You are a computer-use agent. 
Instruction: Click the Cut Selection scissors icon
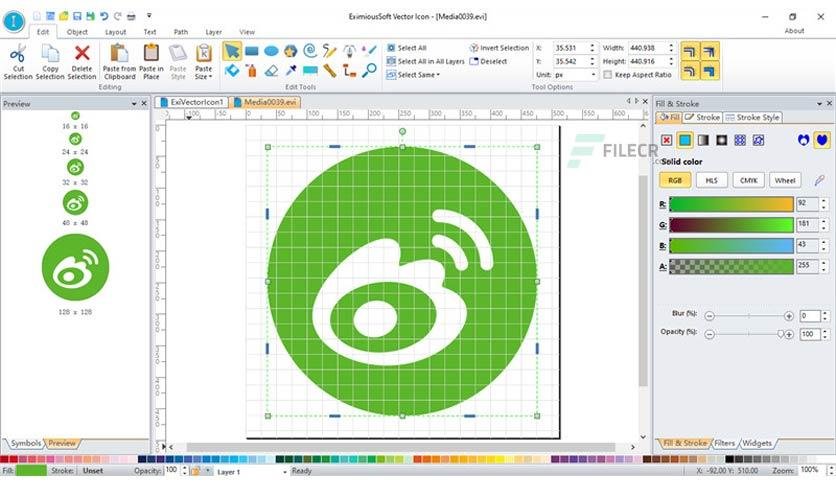point(18,54)
